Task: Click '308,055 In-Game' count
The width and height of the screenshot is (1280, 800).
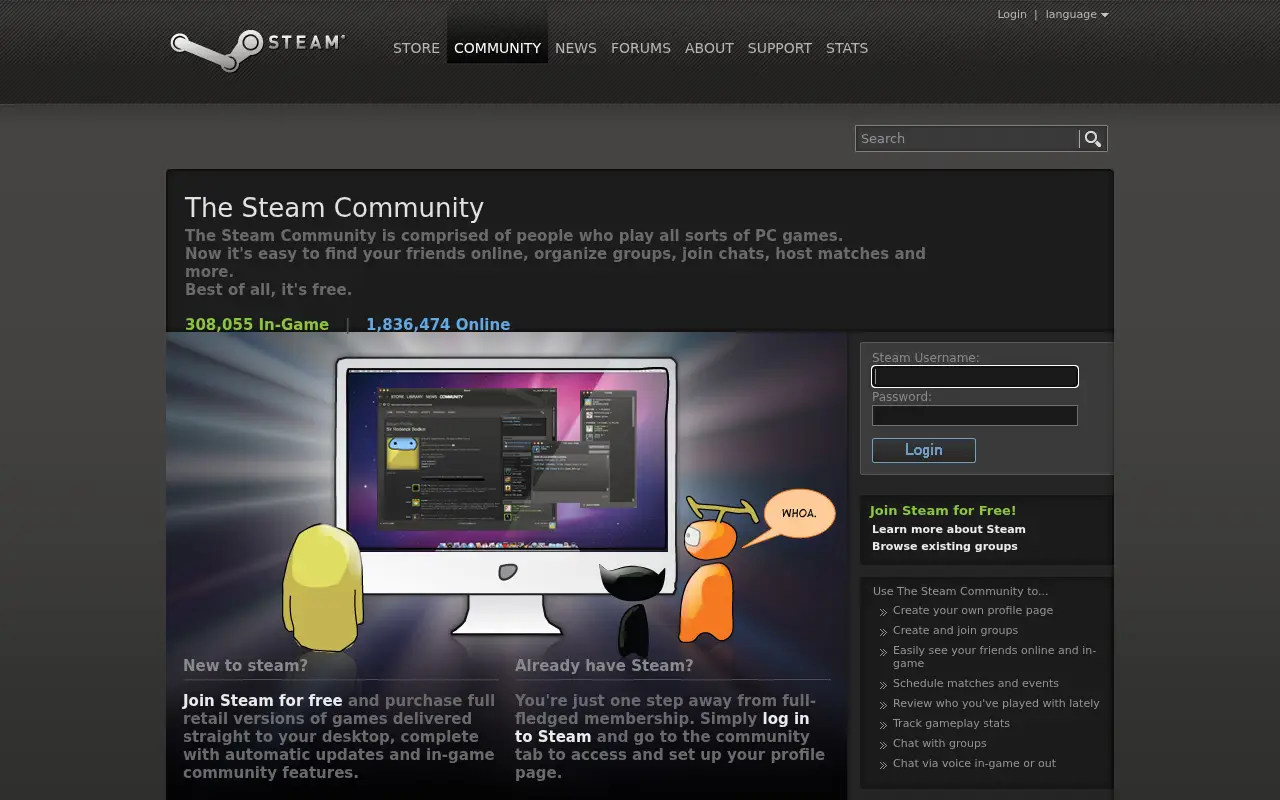Action: pos(257,324)
